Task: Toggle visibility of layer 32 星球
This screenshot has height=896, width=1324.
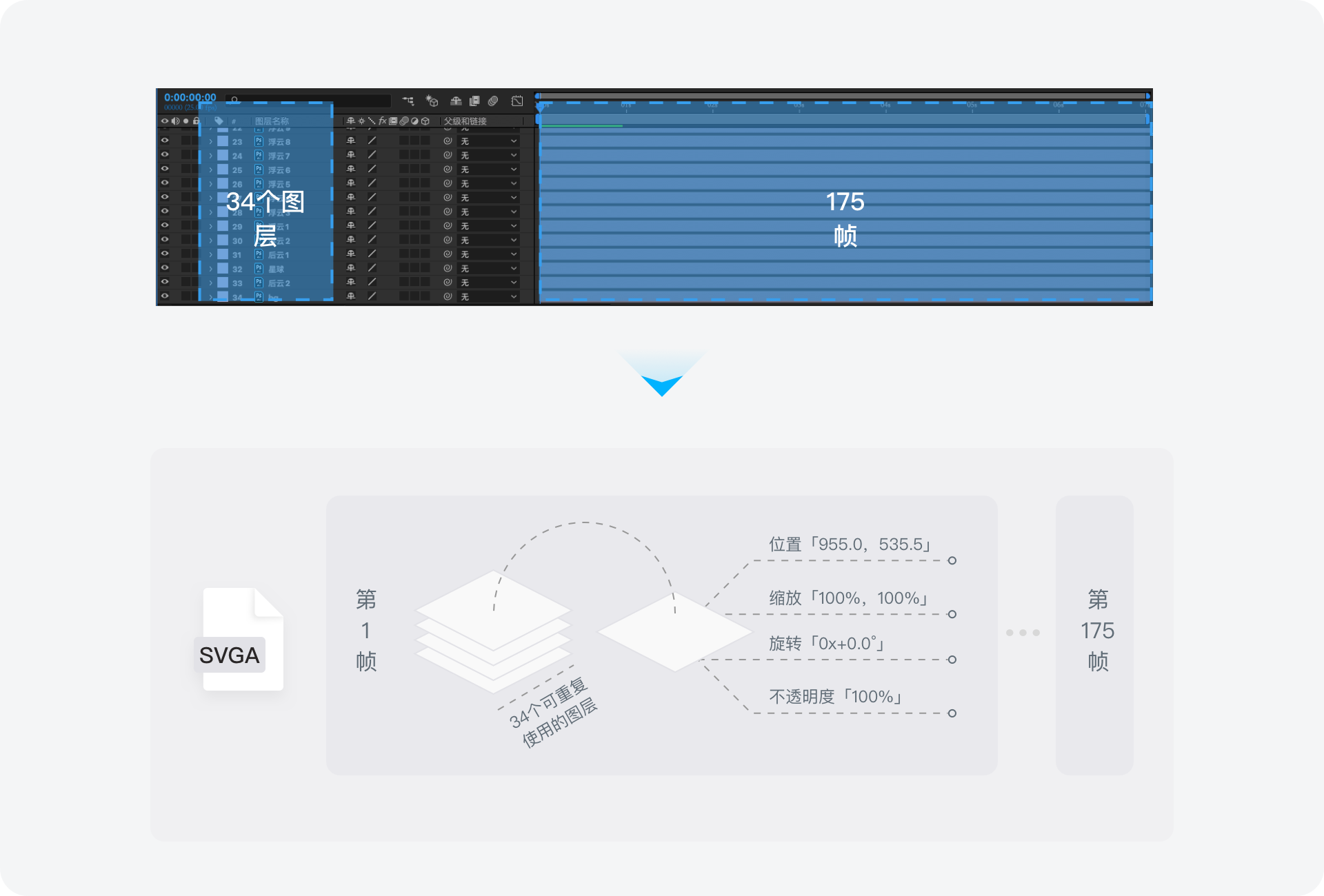Action: [x=165, y=267]
